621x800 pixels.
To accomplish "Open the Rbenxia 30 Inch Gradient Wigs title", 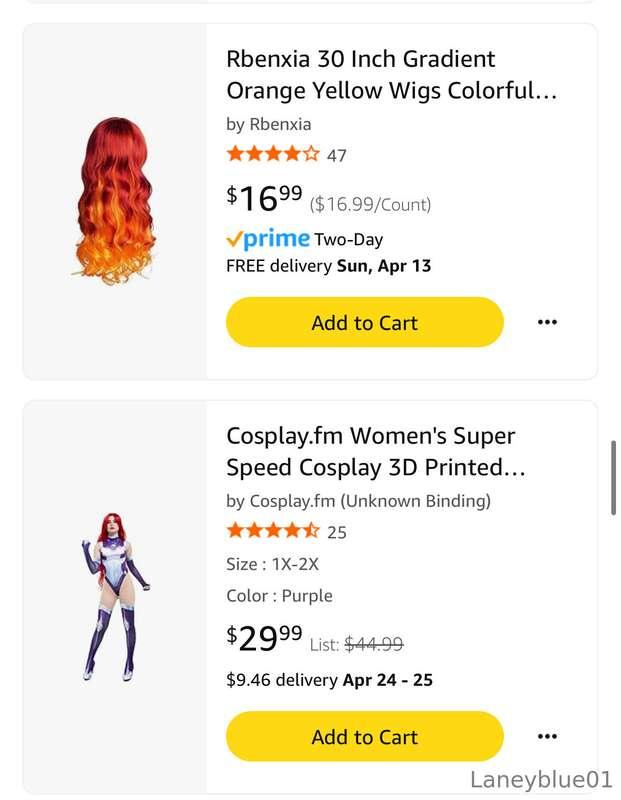I will (390, 75).
